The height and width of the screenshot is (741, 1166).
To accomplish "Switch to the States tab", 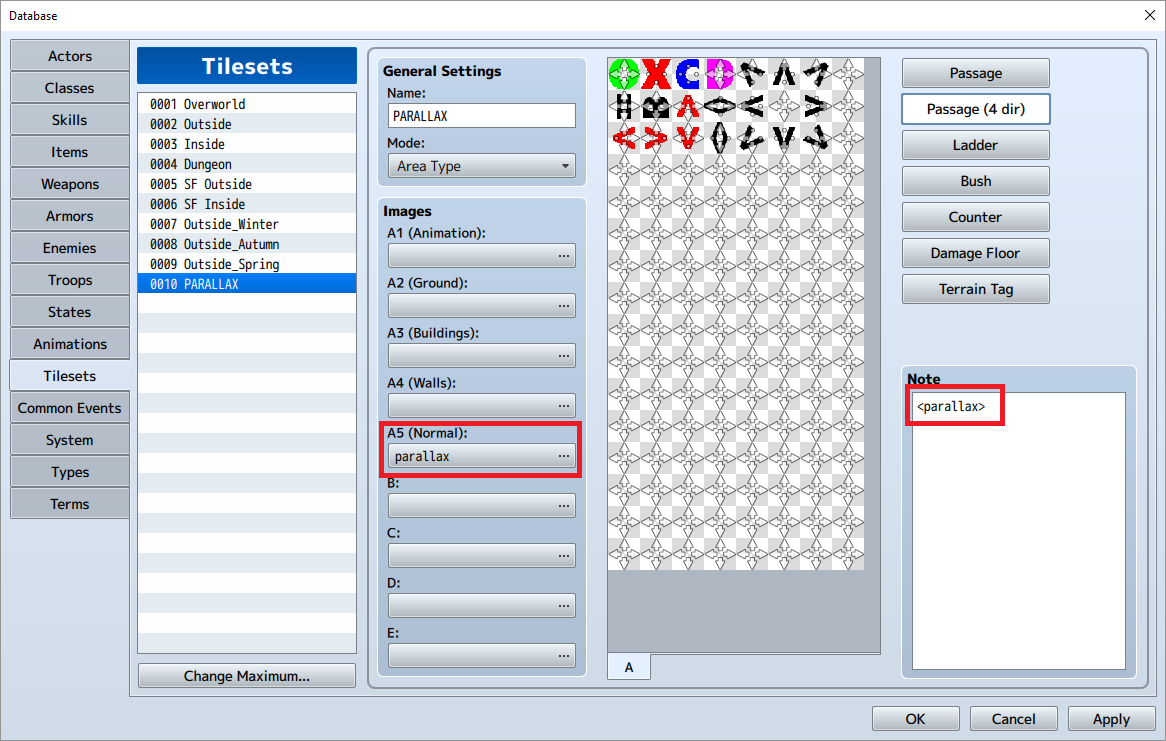I will click(70, 312).
